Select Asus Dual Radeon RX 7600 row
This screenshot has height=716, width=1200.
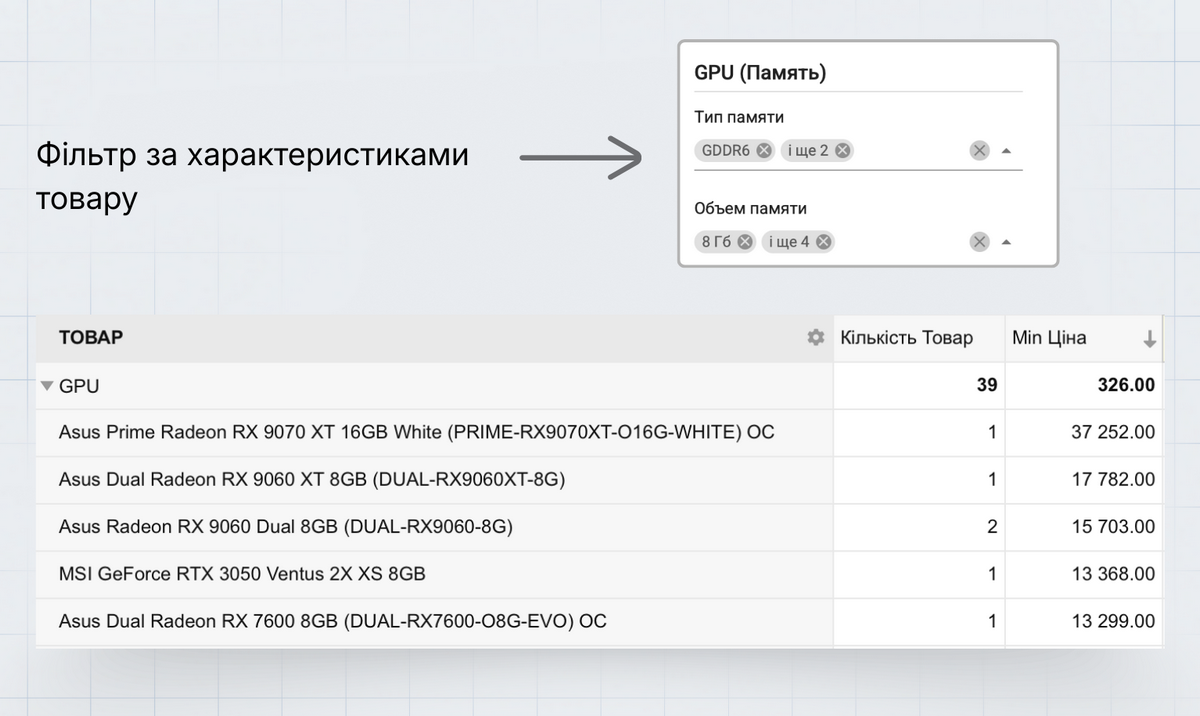tap(332, 621)
